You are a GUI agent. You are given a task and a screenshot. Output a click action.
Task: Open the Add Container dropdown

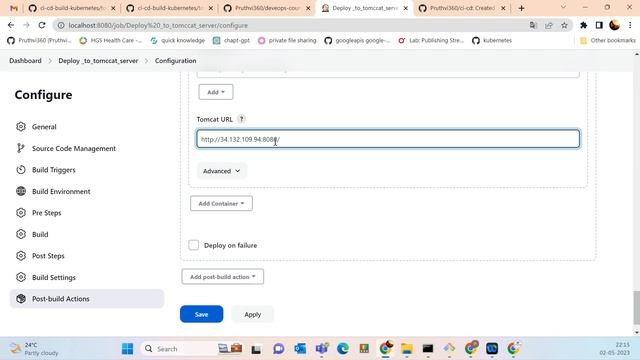click(221, 203)
